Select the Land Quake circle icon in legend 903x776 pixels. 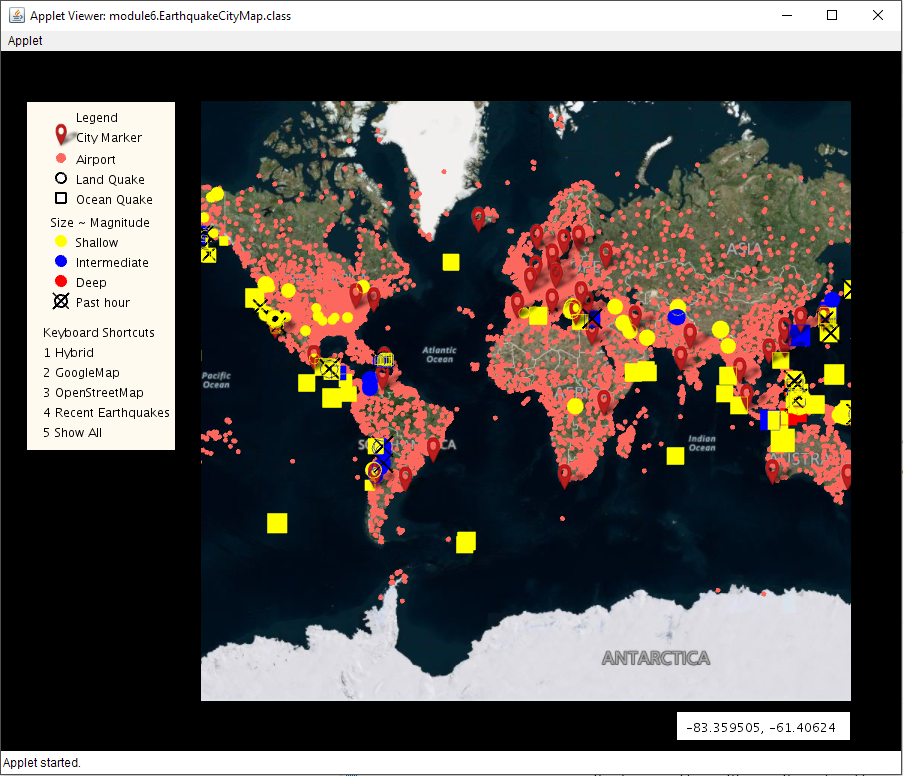[60, 178]
